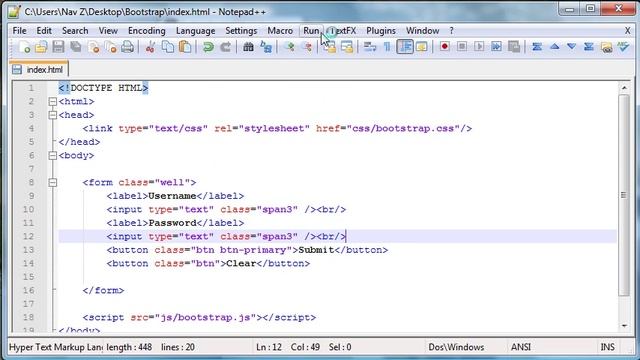Open the Plugins menu
The image size is (640, 360).
[x=381, y=31]
